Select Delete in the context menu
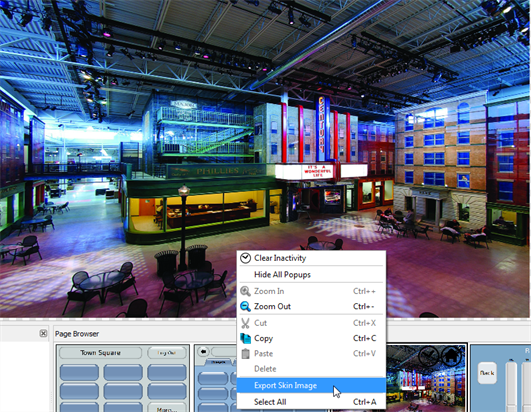The image size is (531, 412). point(311,369)
